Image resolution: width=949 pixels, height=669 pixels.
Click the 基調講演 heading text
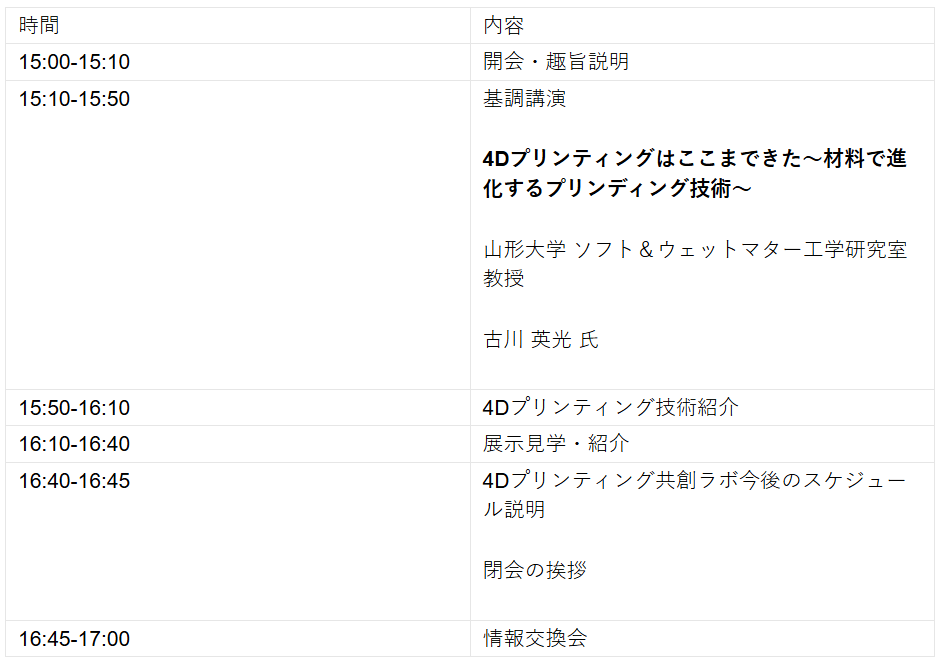click(x=524, y=99)
